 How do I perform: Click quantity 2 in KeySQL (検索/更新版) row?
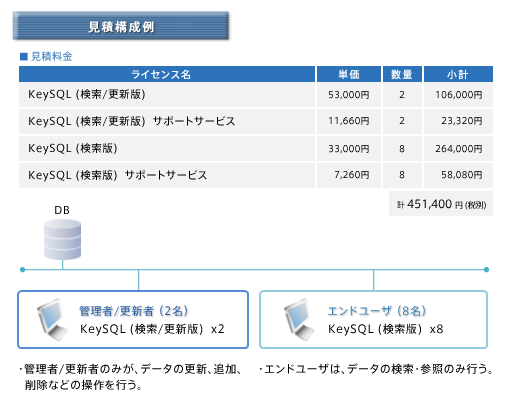(402, 95)
